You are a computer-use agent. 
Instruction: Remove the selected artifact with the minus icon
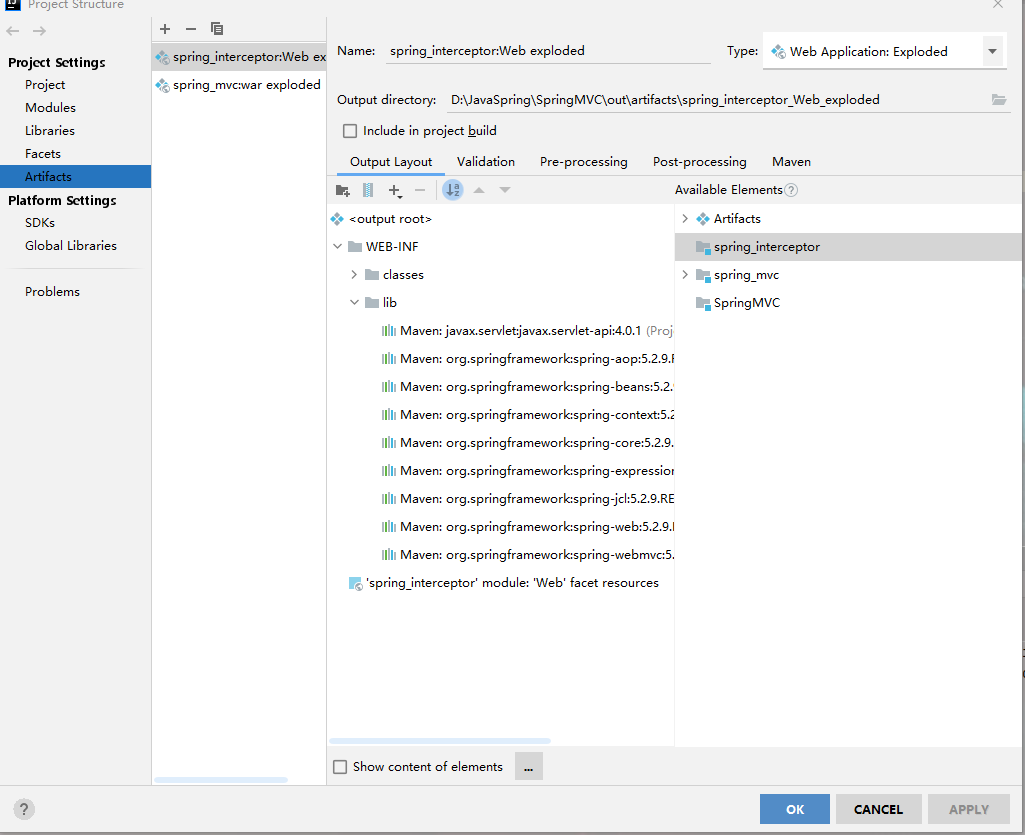[x=191, y=29]
